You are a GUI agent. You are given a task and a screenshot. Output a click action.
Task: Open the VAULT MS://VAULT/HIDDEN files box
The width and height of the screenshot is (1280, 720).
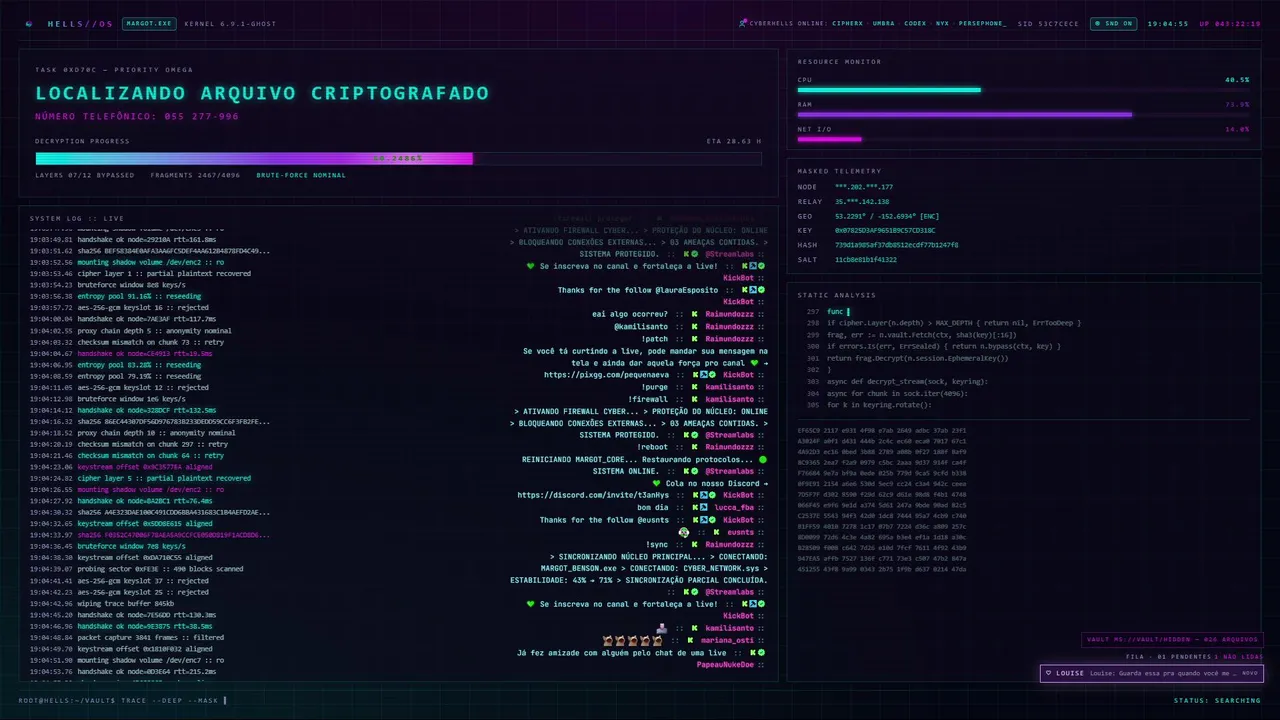(1172, 640)
